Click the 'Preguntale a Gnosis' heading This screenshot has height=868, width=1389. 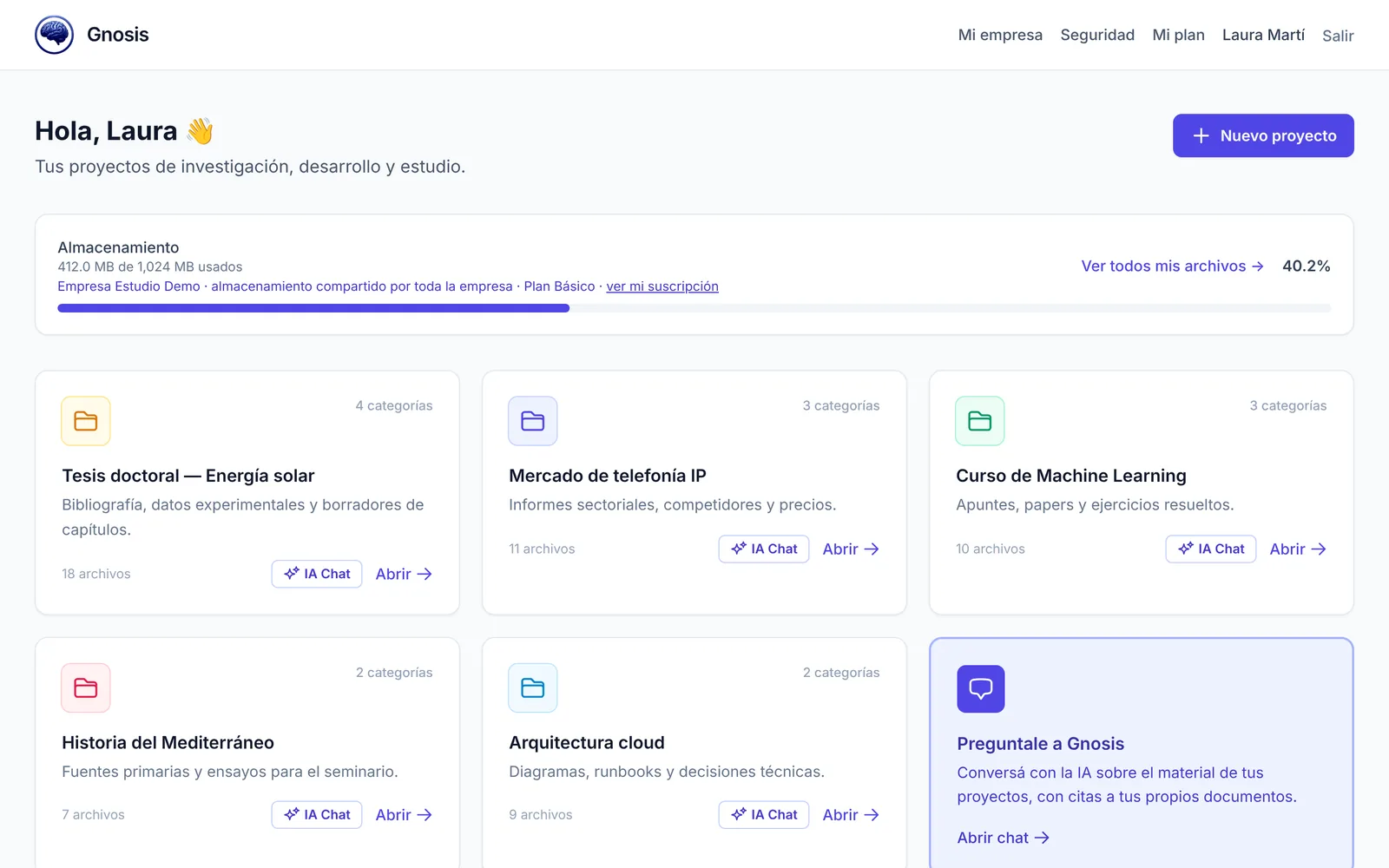1040,744
